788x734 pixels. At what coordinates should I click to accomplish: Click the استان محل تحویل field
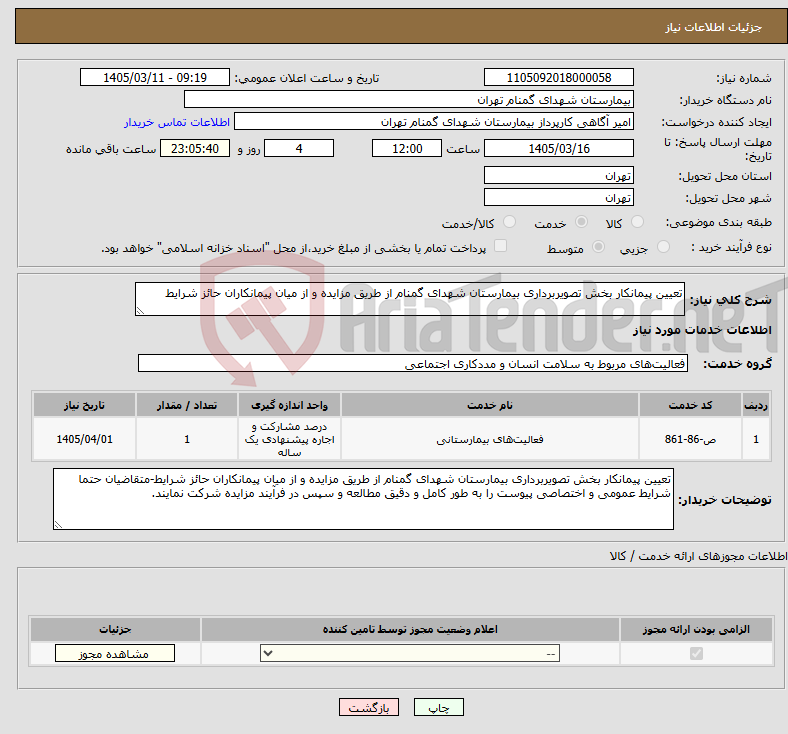558,175
